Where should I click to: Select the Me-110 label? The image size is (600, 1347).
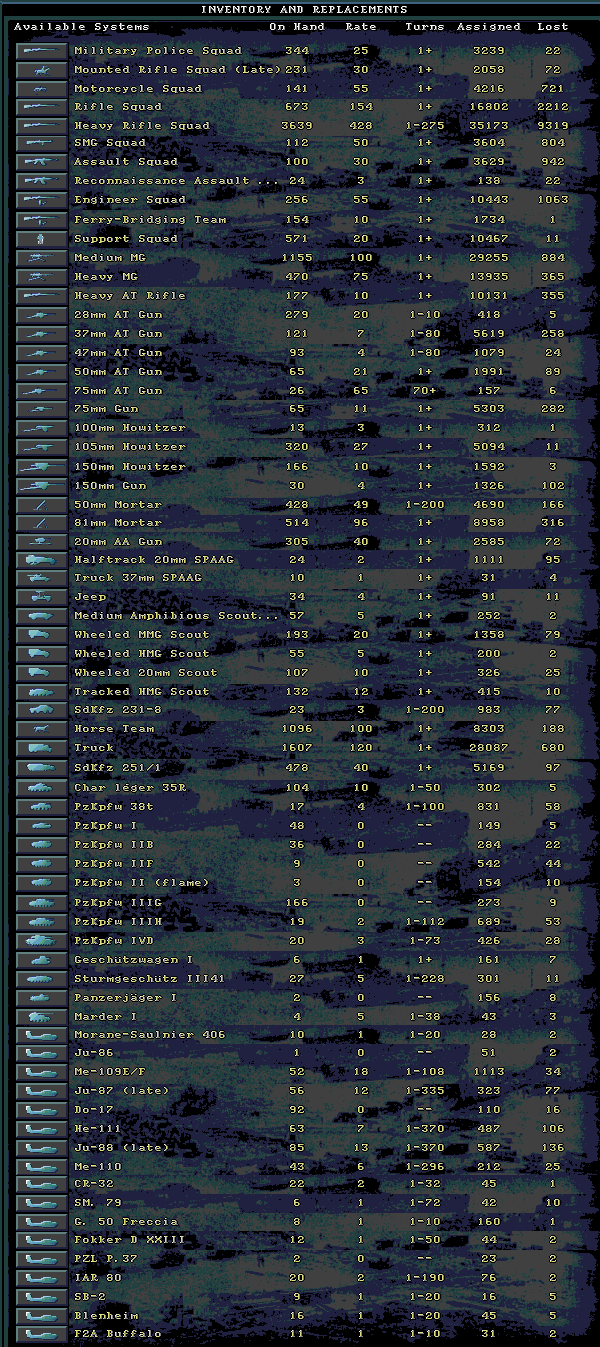point(97,1166)
